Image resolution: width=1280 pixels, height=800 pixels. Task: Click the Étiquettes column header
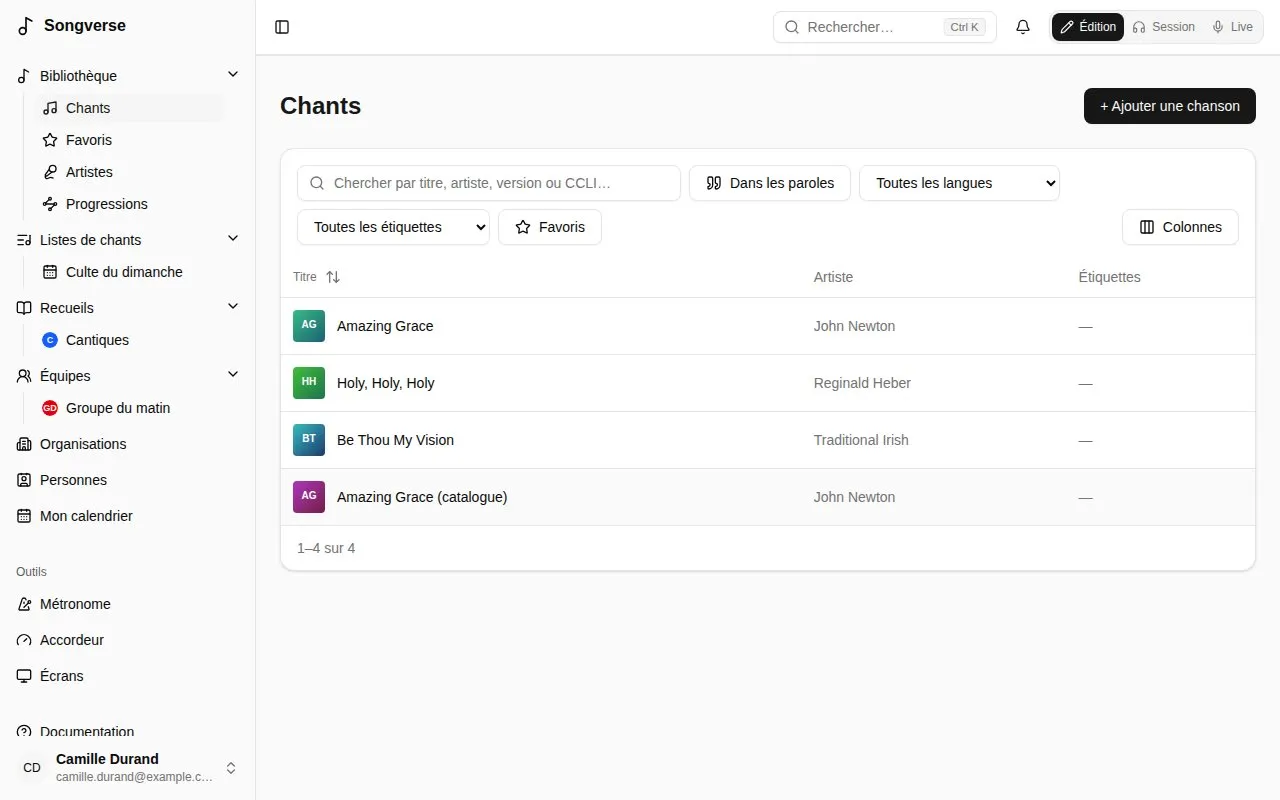1109,277
